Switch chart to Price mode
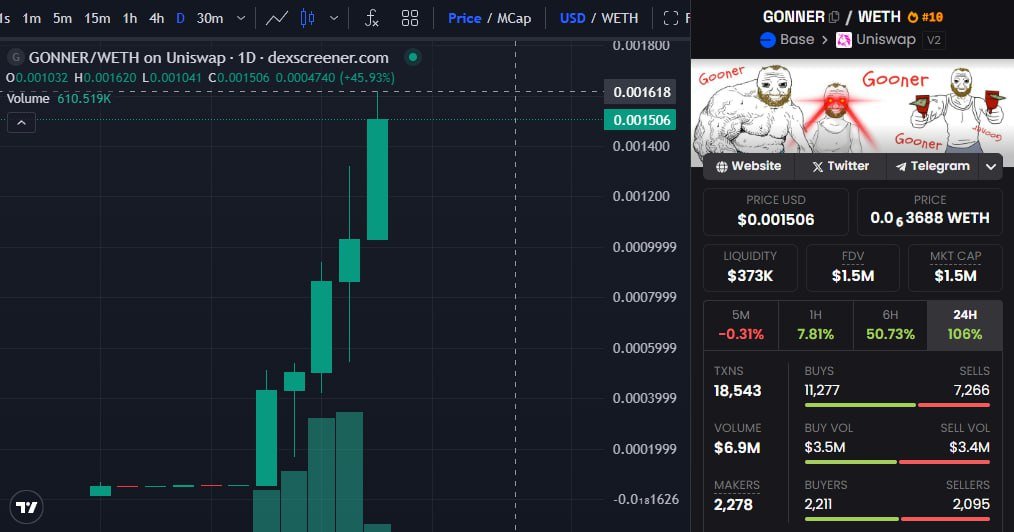 pos(464,18)
